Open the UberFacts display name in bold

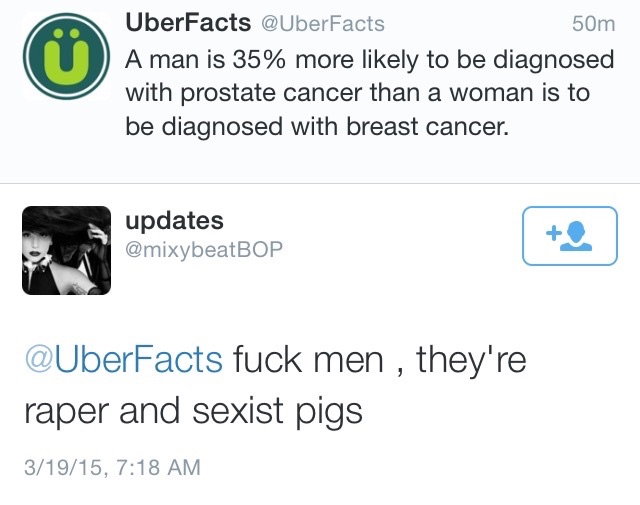[188, 22]
